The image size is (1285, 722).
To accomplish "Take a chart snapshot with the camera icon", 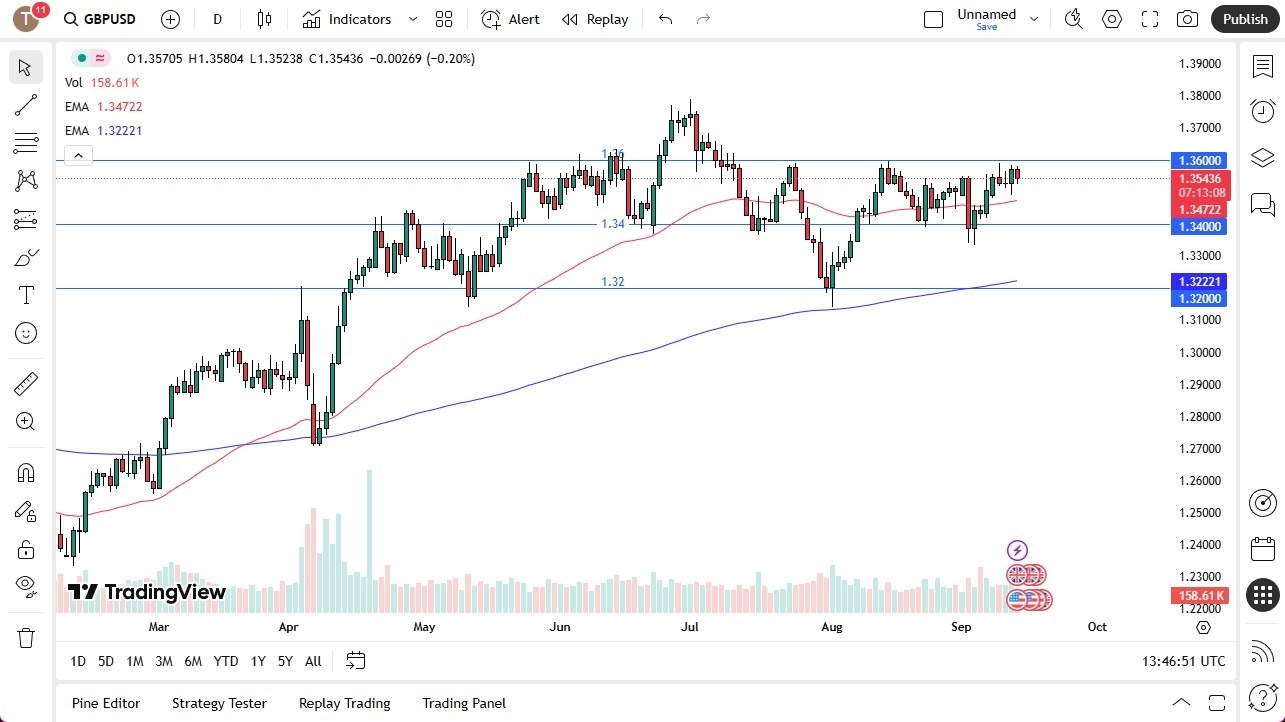I will click(1186, 18).
